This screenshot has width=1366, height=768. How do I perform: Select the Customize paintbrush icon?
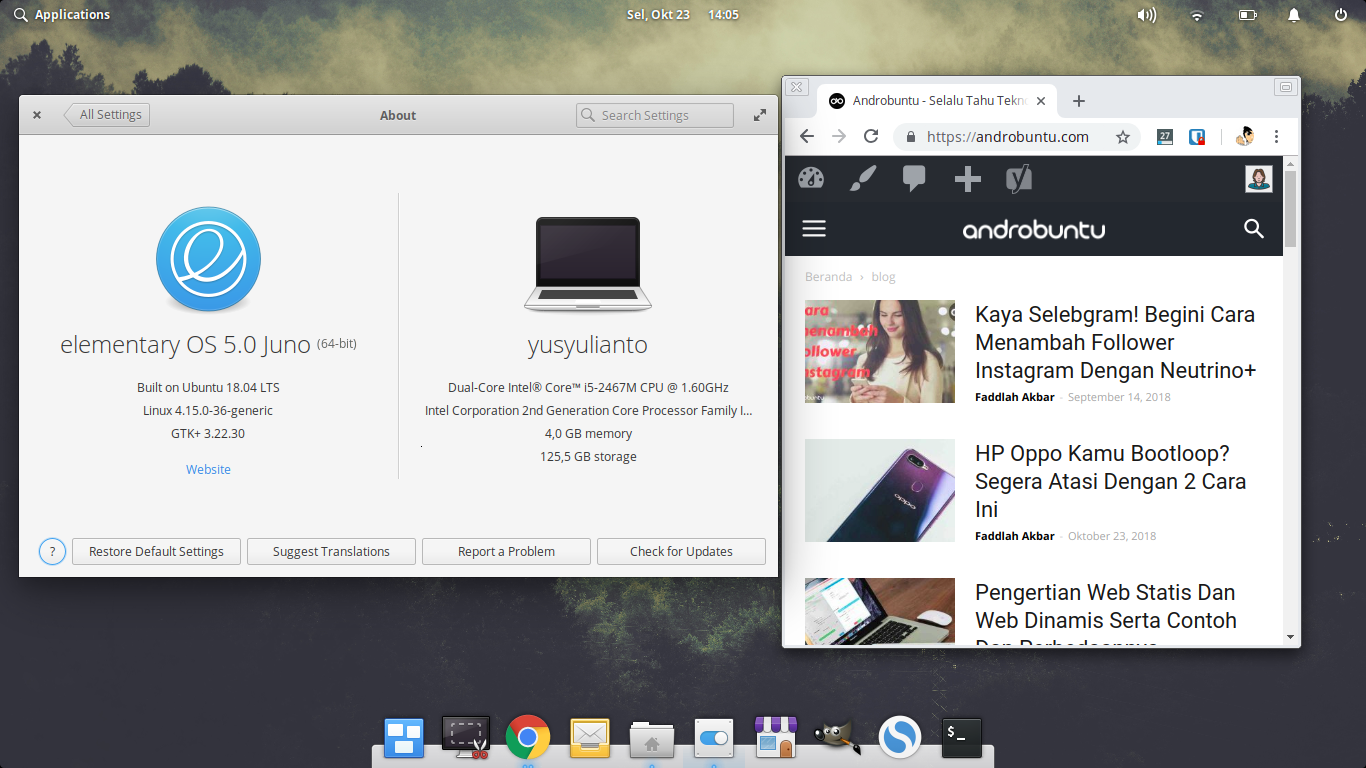click(x=862, y=179)
